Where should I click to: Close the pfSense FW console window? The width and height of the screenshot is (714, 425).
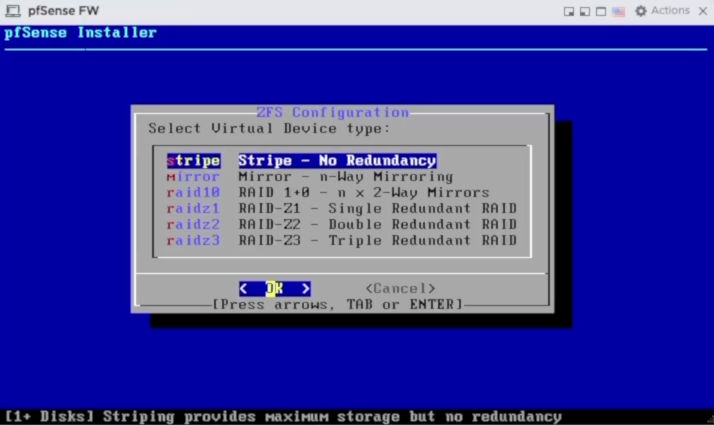[703, 11]
